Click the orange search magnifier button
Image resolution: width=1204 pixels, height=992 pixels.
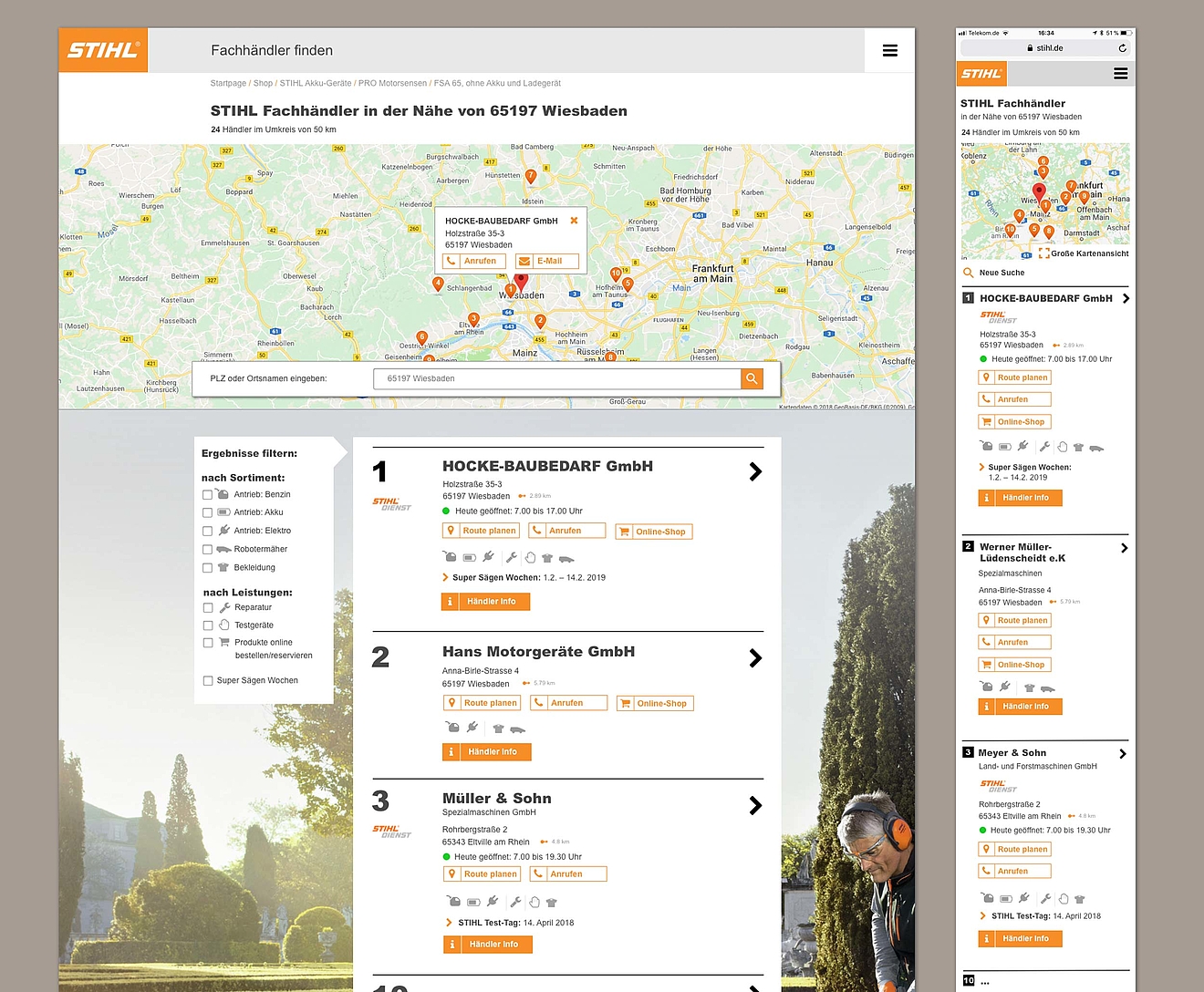click(752, 378)
